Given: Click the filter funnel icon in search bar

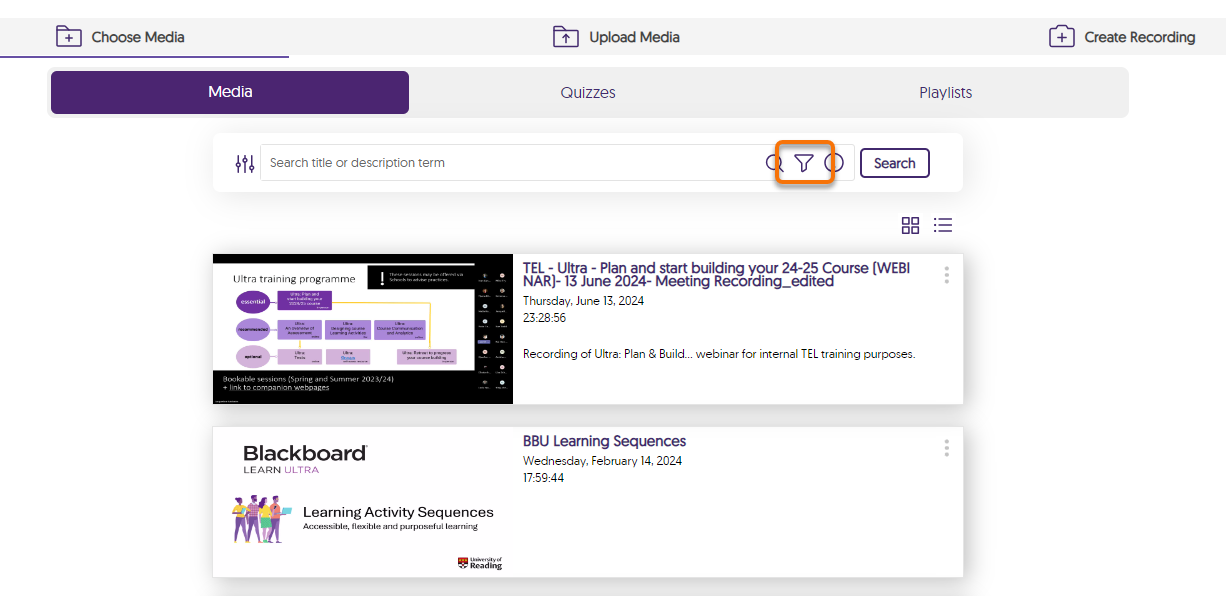Looking at the screenshot, I should [804, 163].
